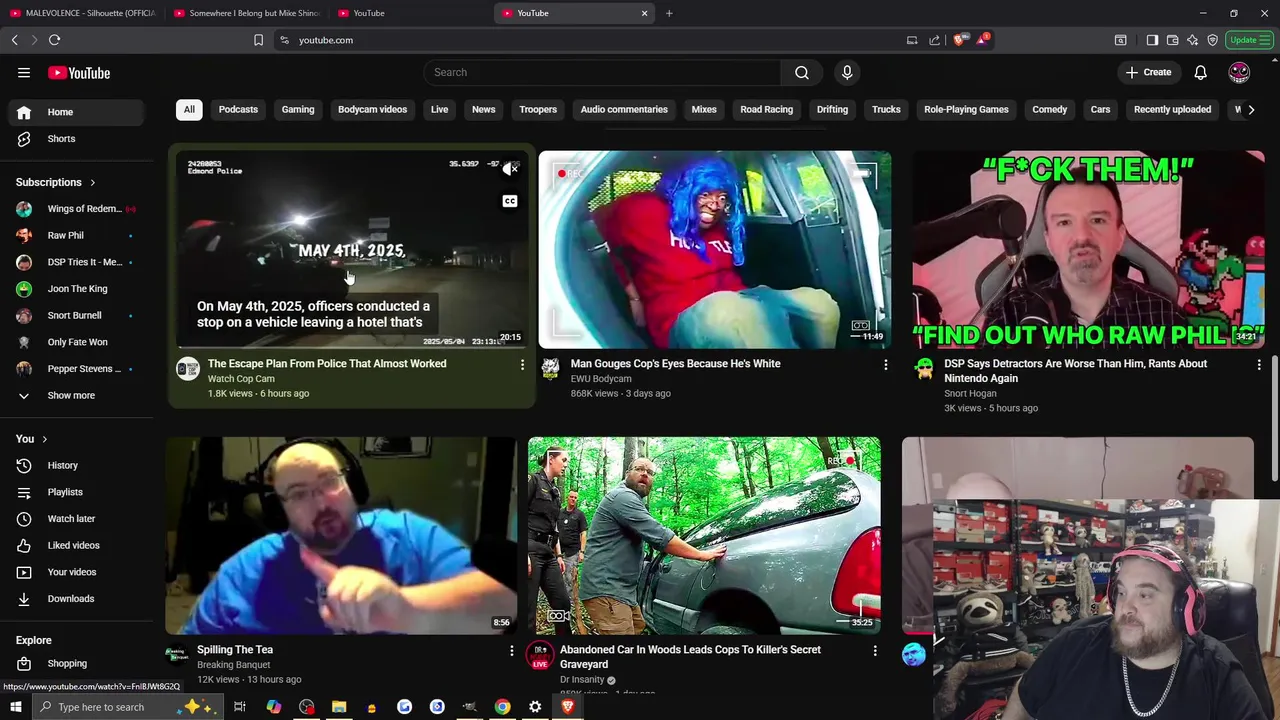Open options menu for DSP Says Detractors video

click(x=1259, y=365)
